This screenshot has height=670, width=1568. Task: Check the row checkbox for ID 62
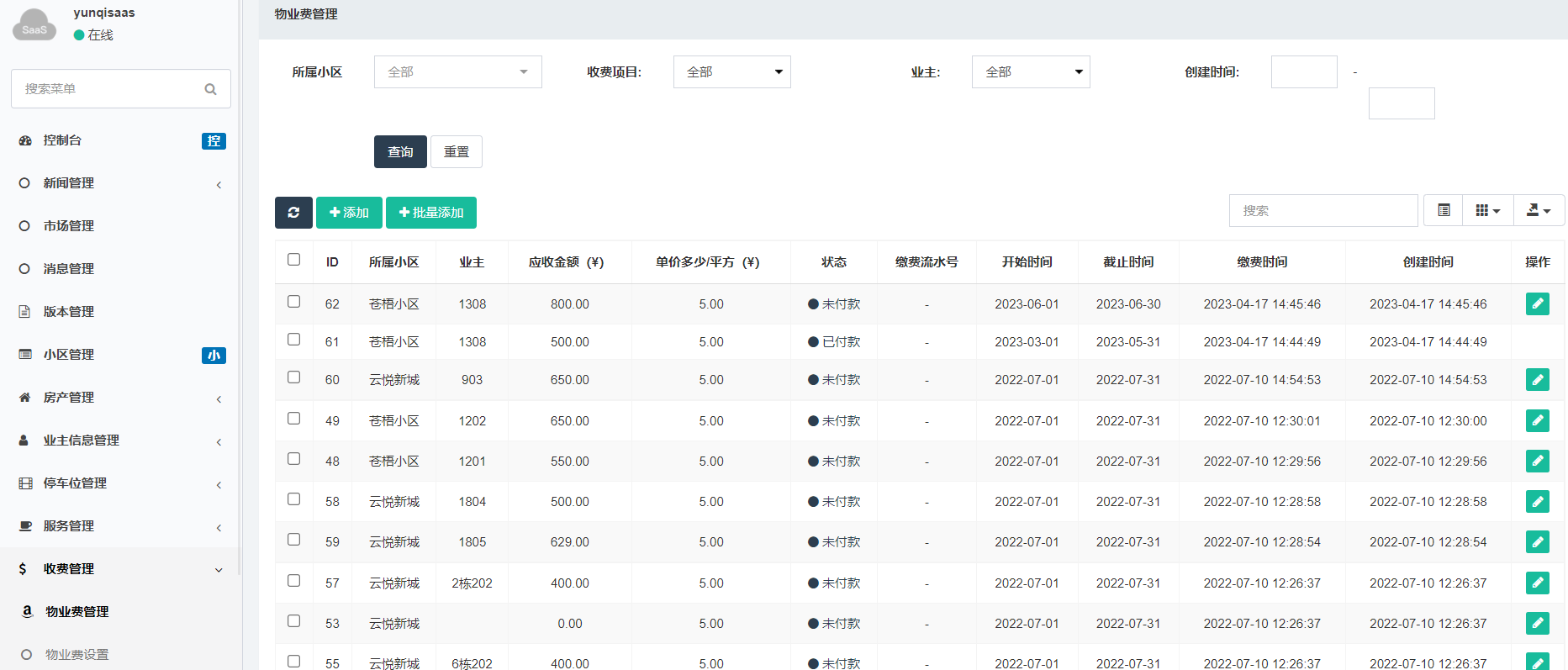click(x=293, y=301)
